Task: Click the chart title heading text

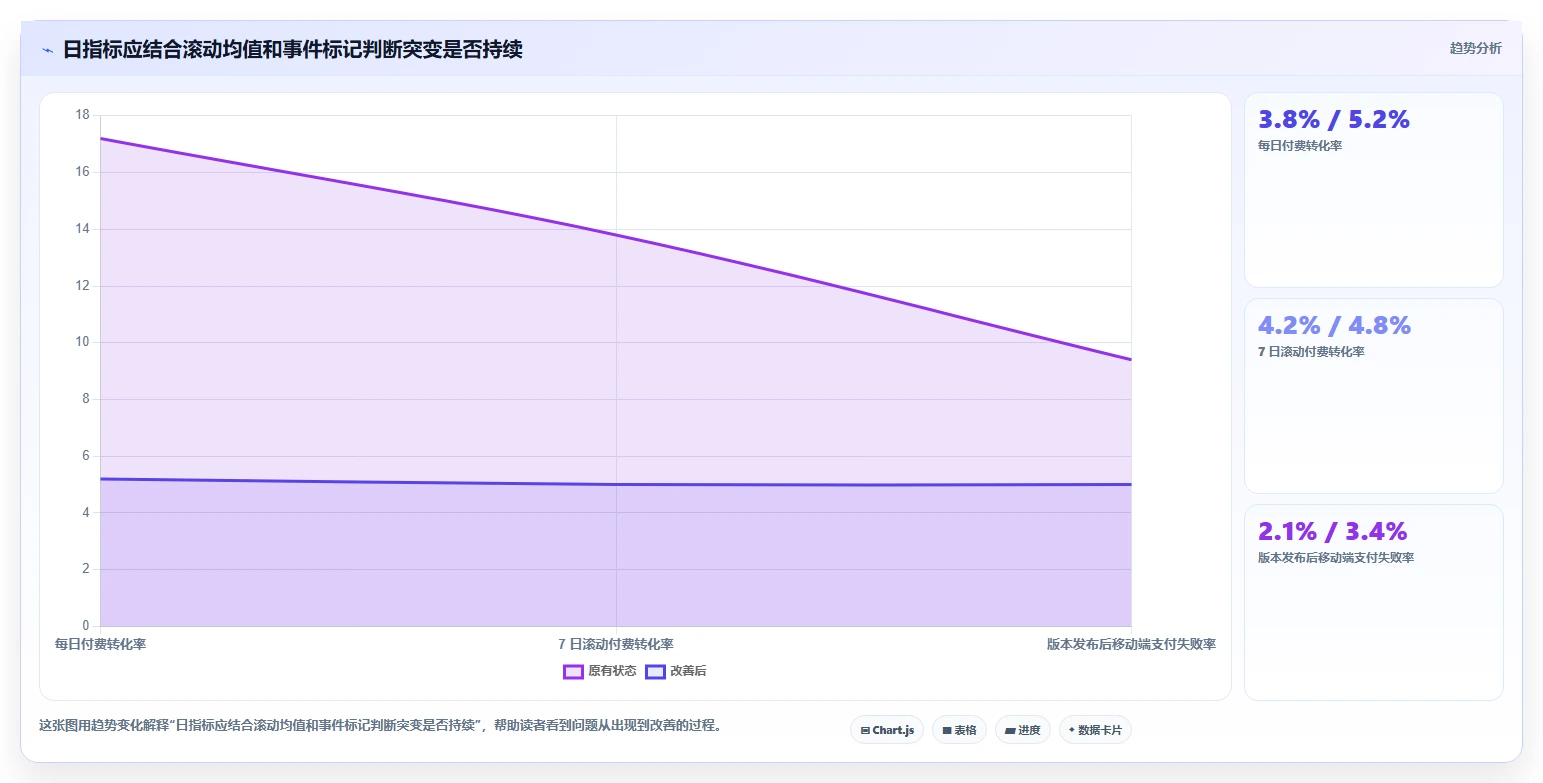Action: tap(292, 49)
